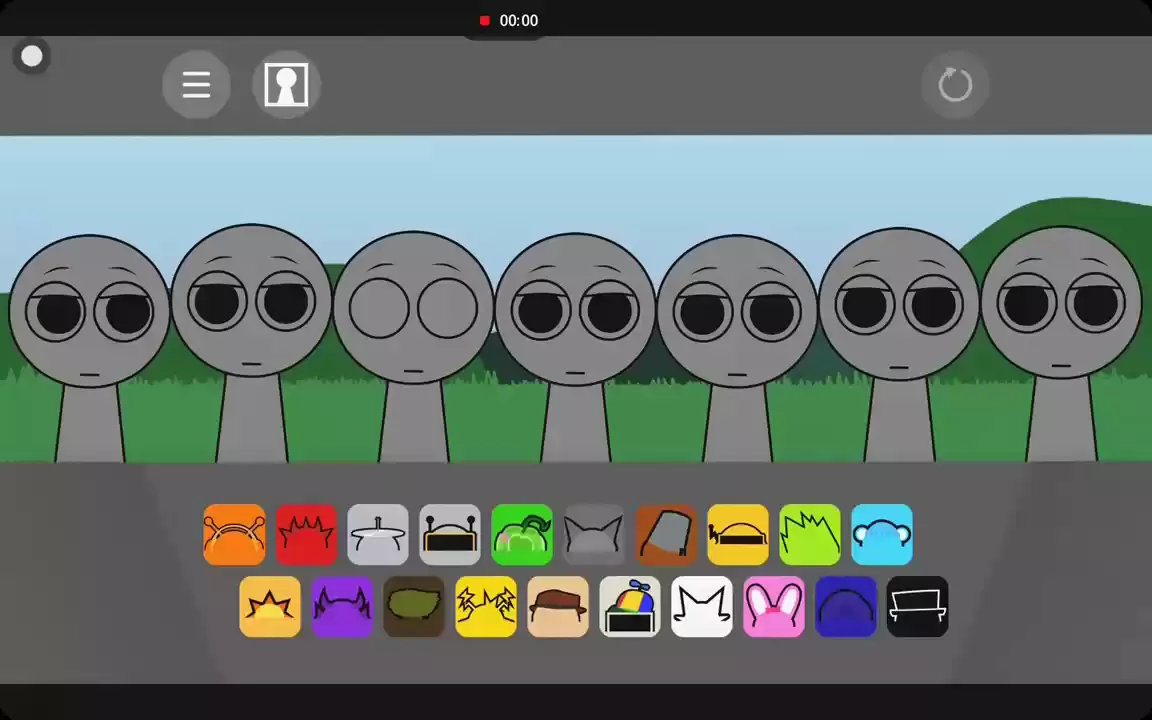
Task: Click the red recording indicator at top
Action: click(x=484, y=21)
